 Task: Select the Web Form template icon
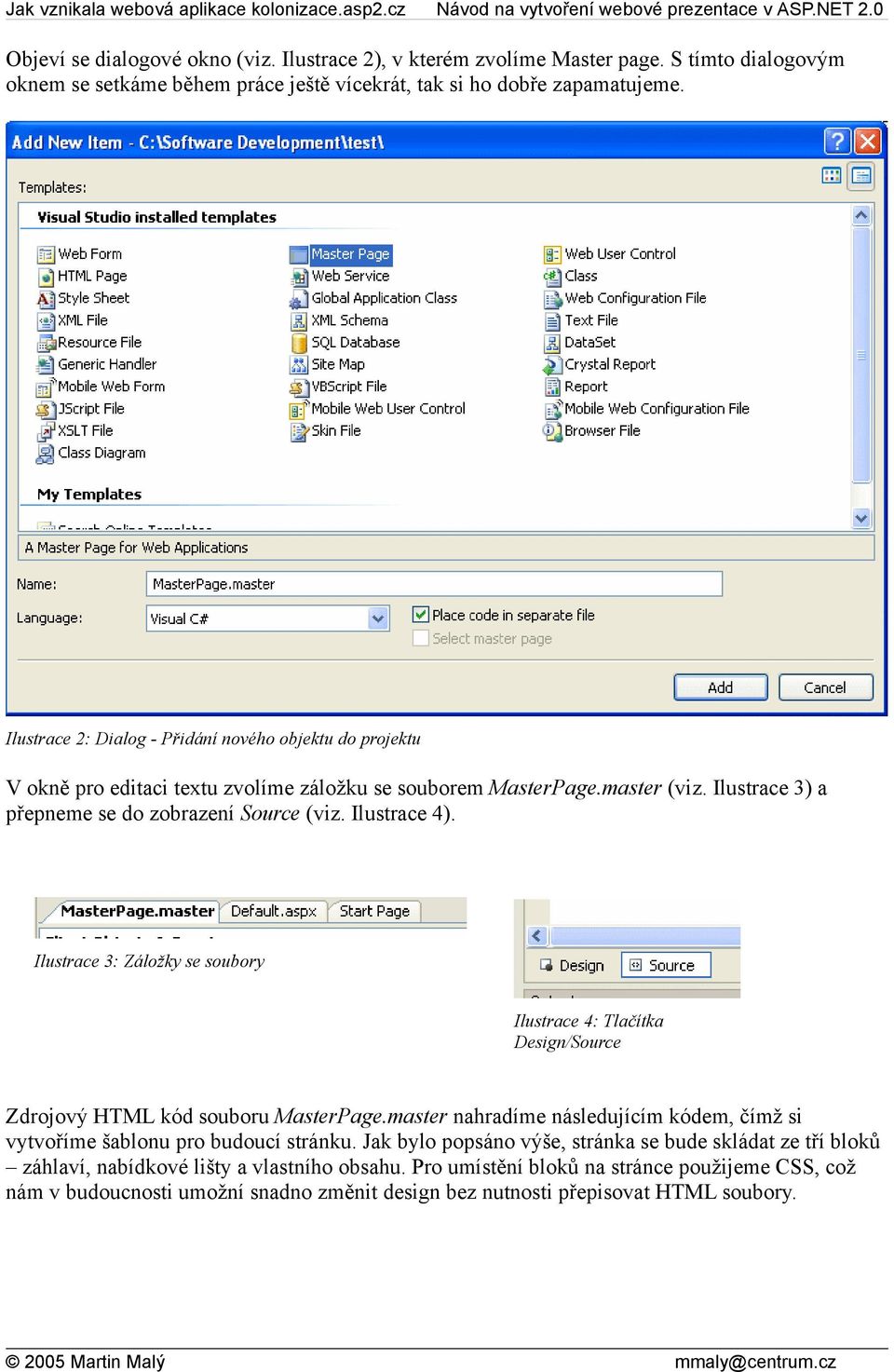(46, 254)
